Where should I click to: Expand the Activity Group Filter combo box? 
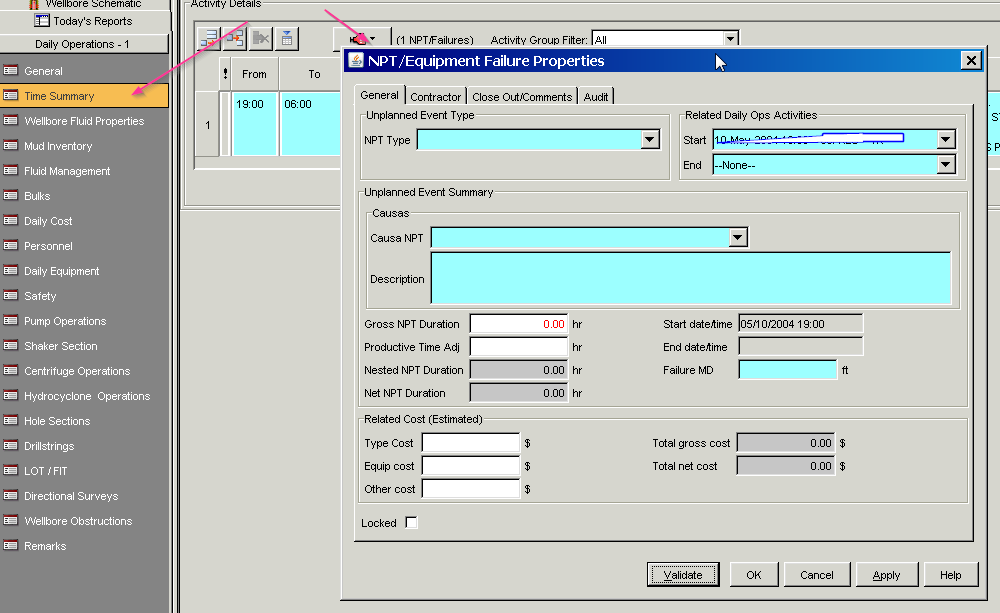click(731, 36)
